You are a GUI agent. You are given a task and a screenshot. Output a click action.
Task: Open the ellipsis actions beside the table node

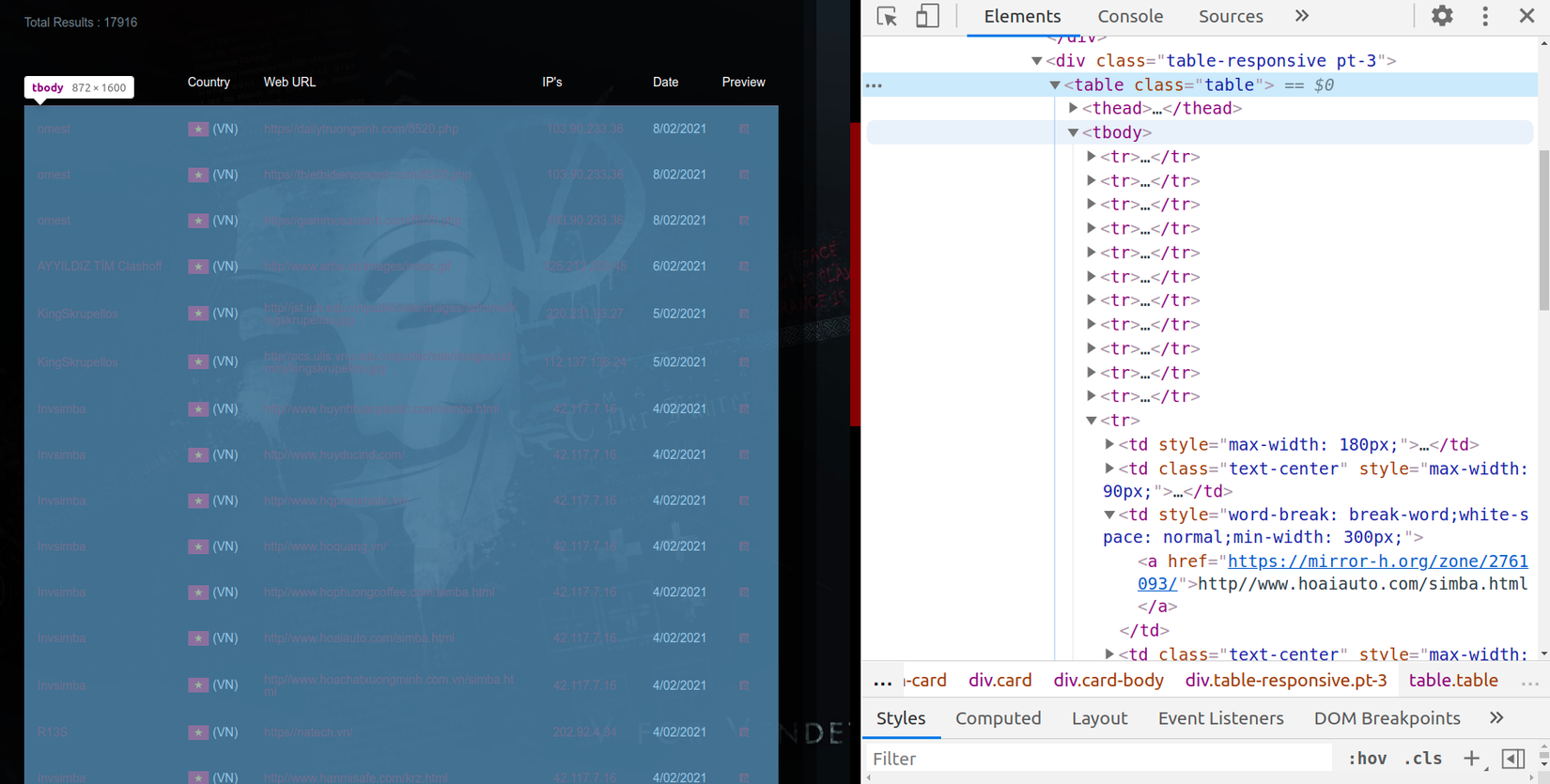click(x=874, y=85)
